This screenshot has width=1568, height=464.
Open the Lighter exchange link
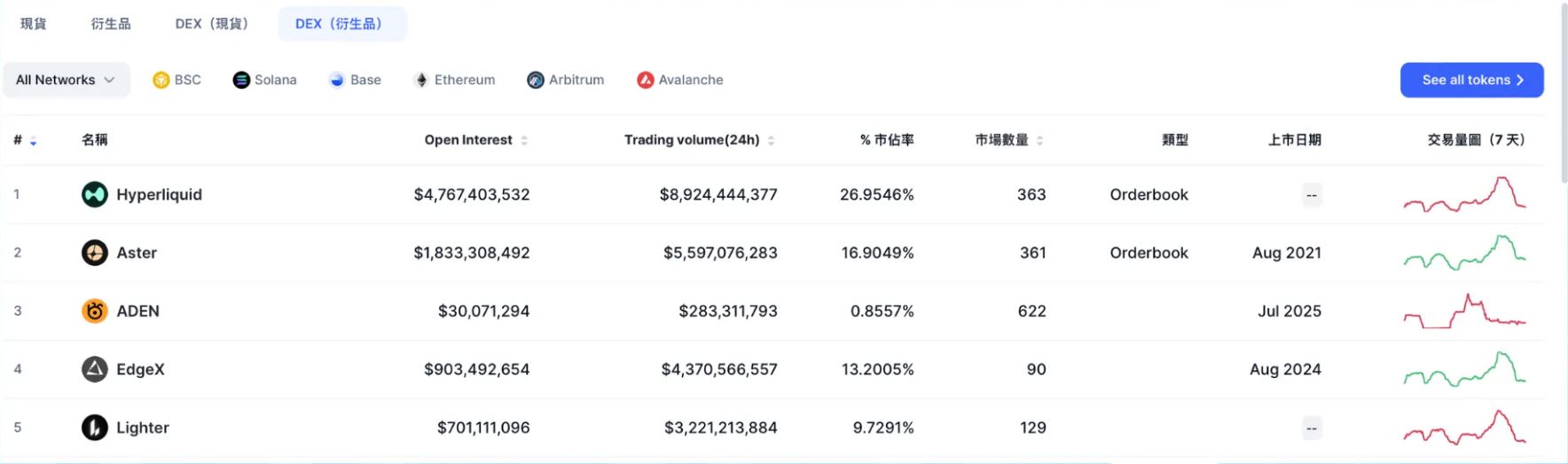coord(143,428)
